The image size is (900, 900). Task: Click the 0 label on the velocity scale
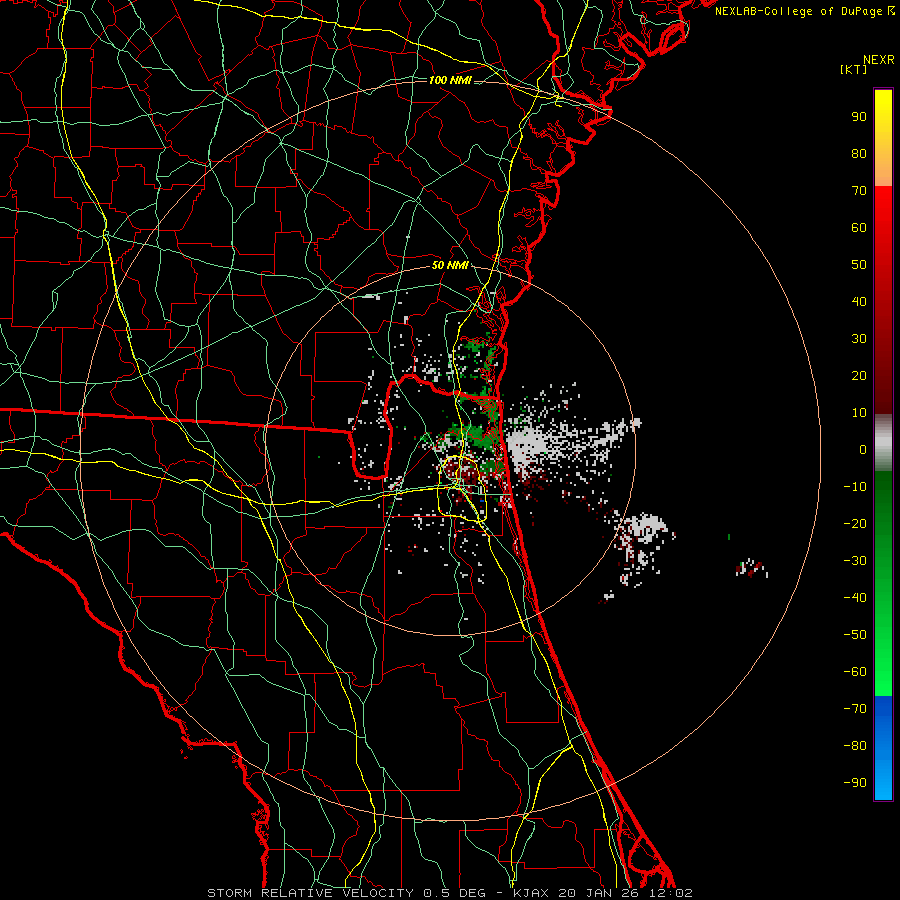(863, 449)
